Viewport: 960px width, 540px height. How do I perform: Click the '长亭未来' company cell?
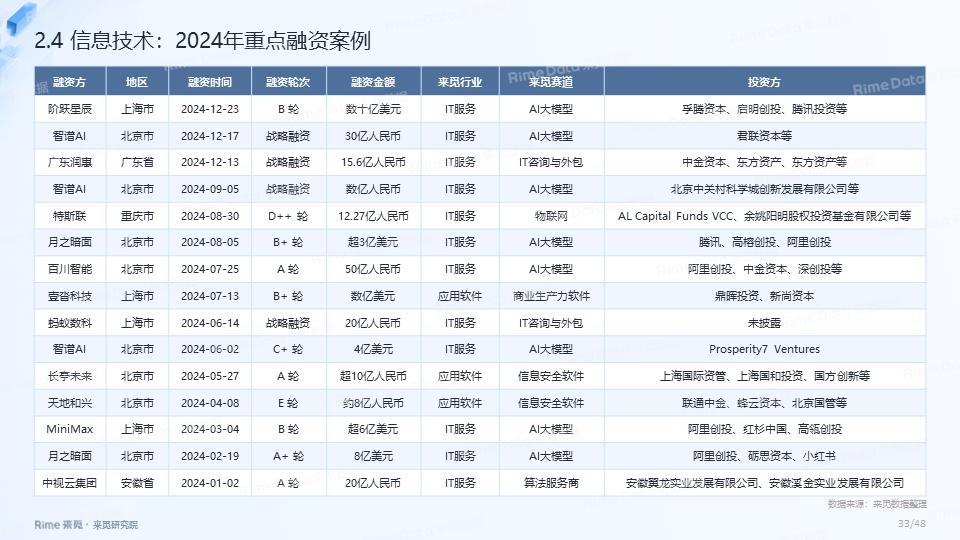tap(70, 377)
